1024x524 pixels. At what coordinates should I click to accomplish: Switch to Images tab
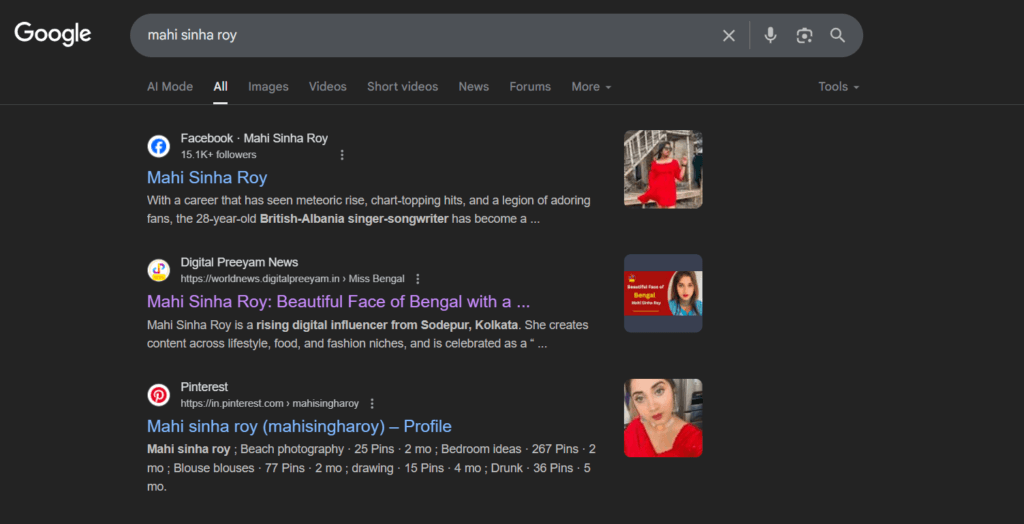pyautogui.click(x=268, y=87)
